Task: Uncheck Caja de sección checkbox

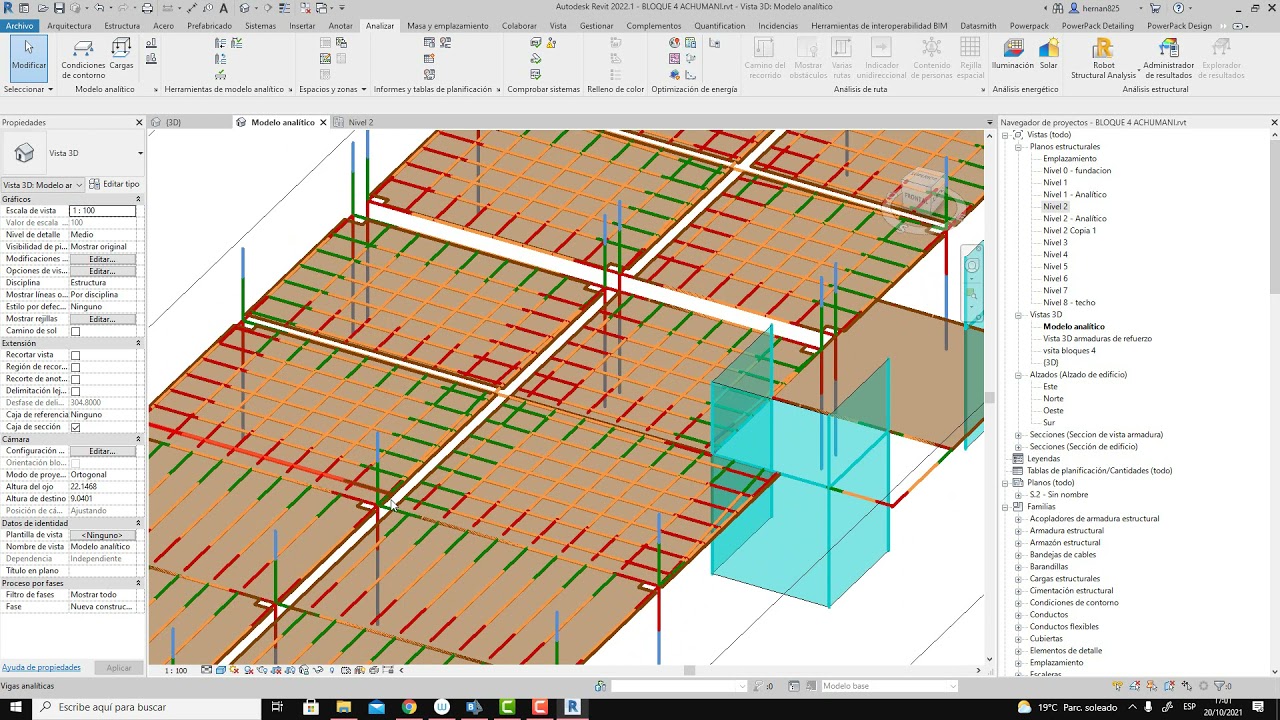Action: coord(75,427)
